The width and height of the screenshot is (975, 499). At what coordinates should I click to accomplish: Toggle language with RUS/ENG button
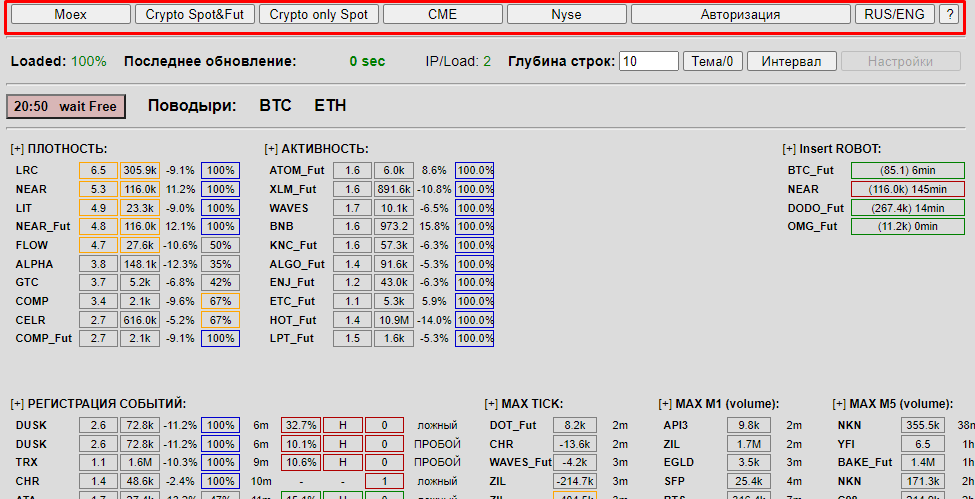[x=895, y=15]
